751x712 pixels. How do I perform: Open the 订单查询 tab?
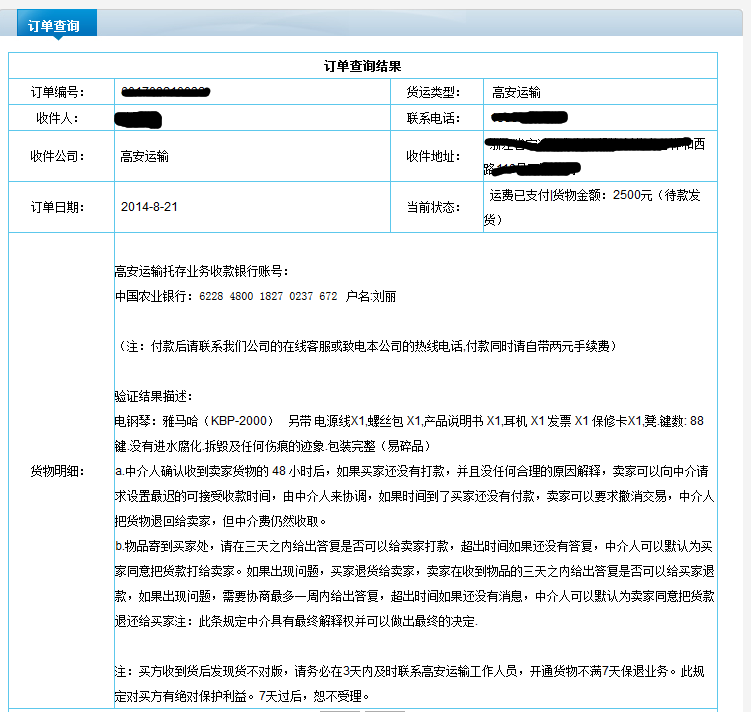[56, 26]
